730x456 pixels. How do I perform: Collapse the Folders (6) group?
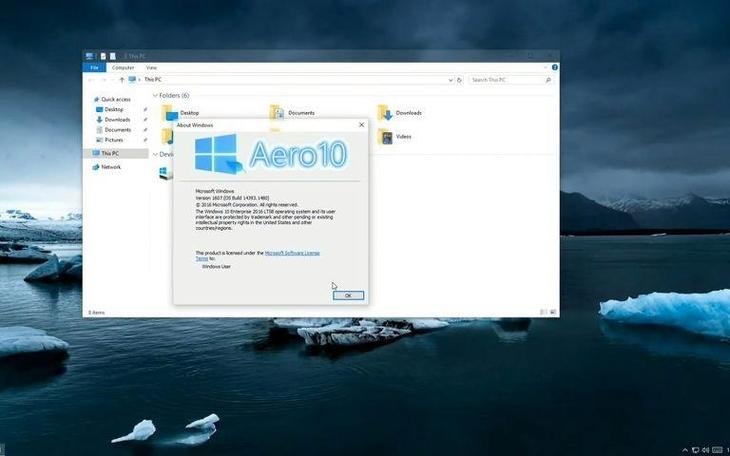[155, 95]
